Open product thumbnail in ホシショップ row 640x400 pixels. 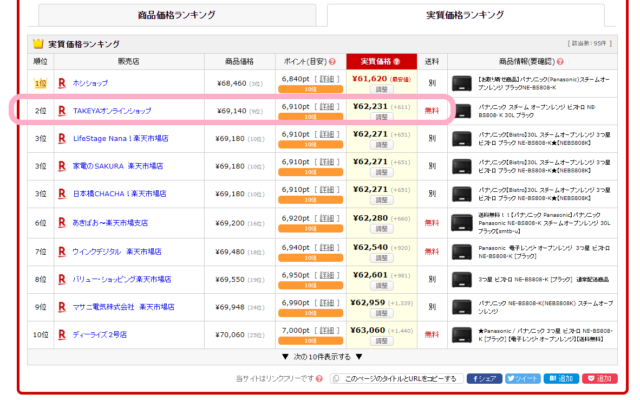pos(462,84)
